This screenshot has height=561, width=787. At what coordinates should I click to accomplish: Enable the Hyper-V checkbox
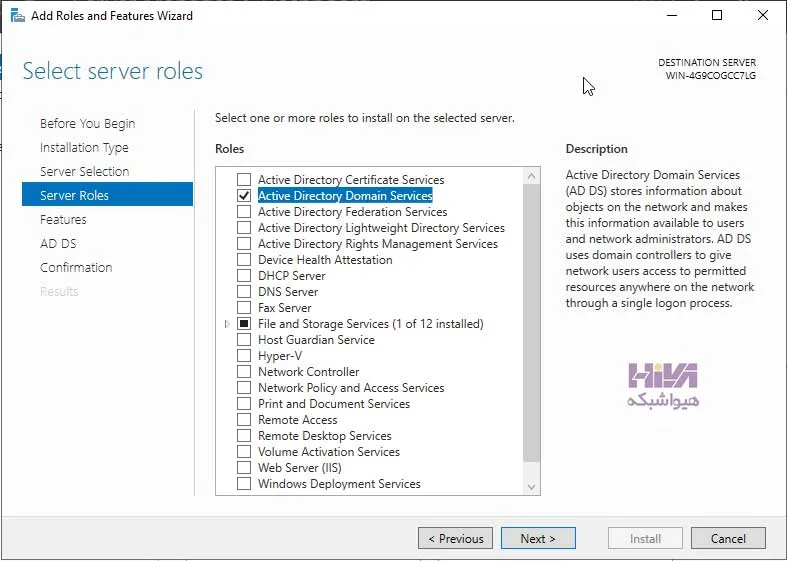[244, 356]
